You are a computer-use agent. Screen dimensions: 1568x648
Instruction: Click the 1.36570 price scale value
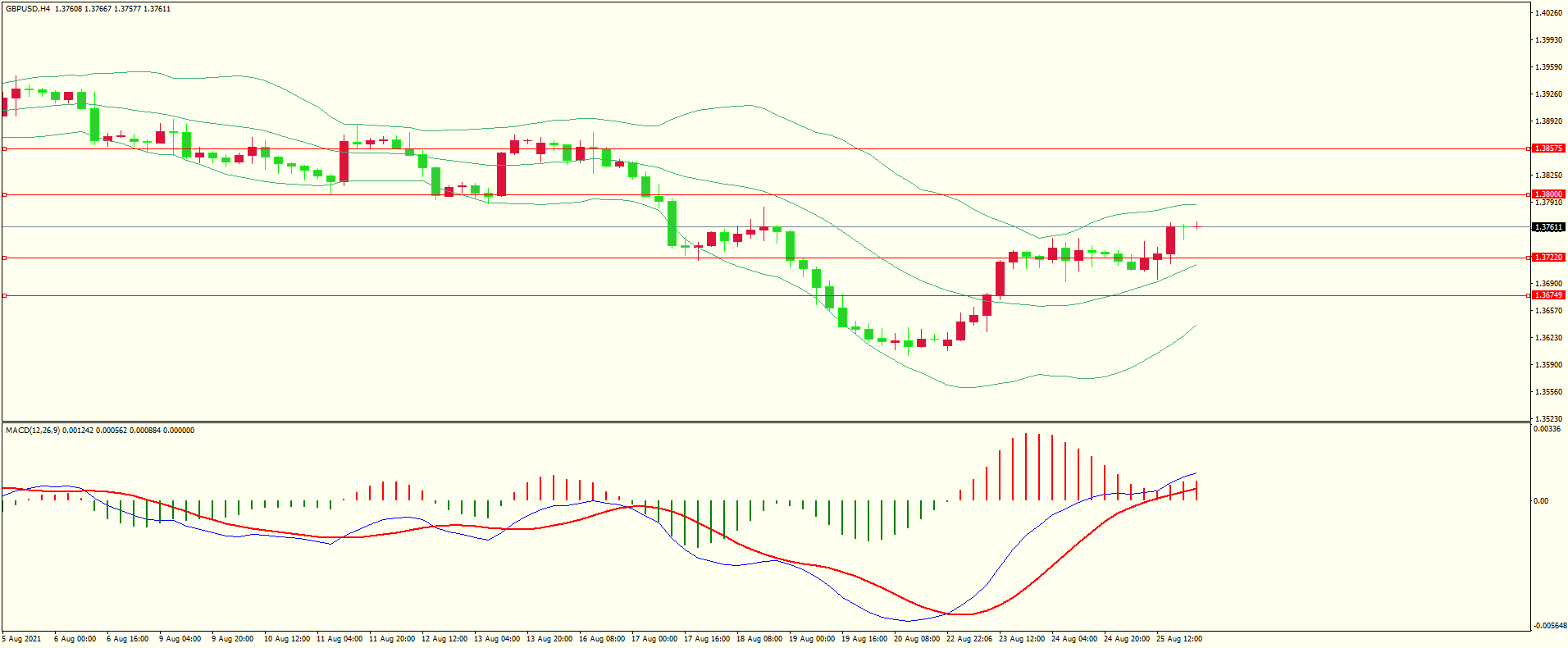pos(1548,311)
